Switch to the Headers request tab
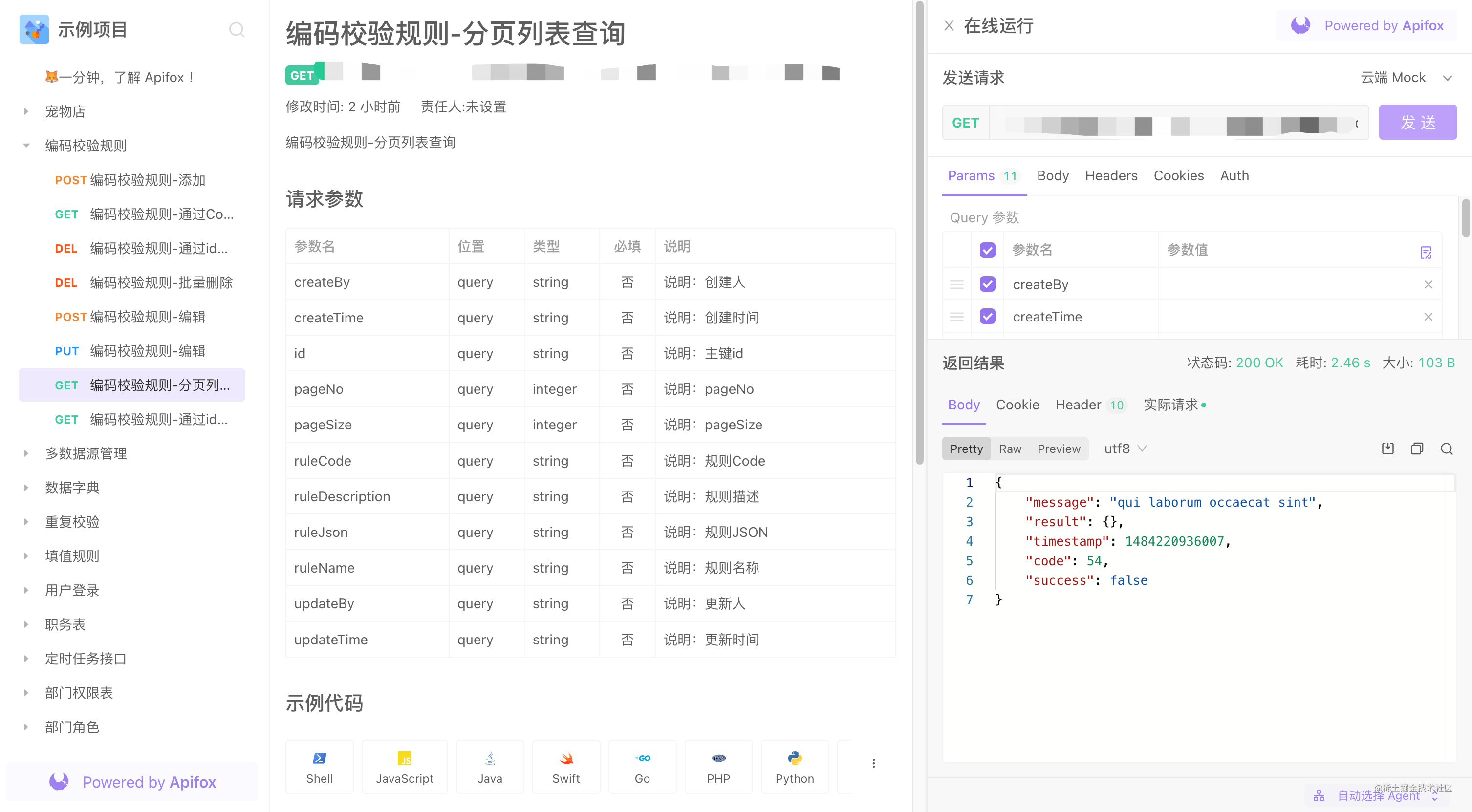1472x812 pixels. click(1111, 176)
